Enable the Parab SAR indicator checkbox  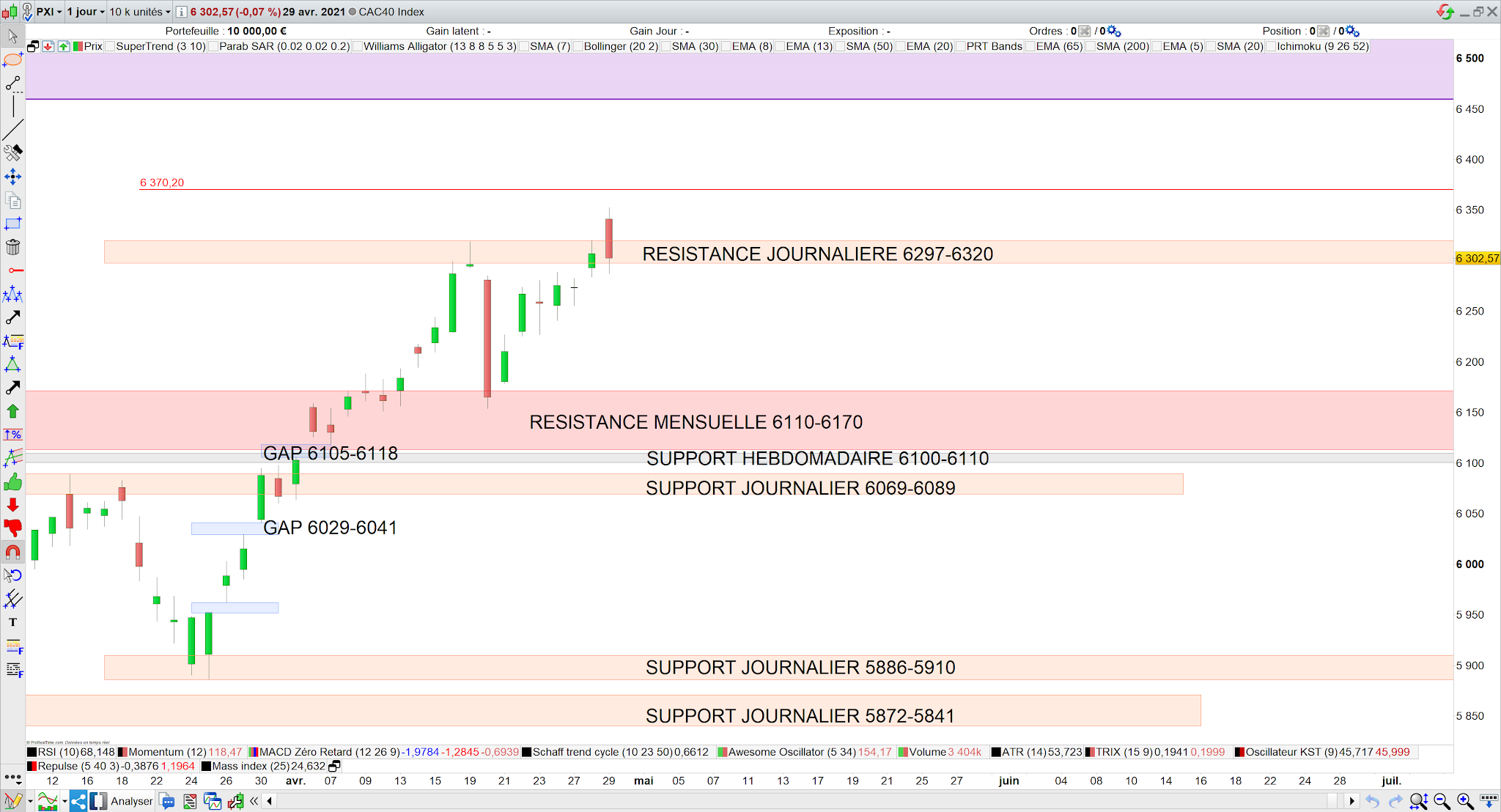click(213, 46)
